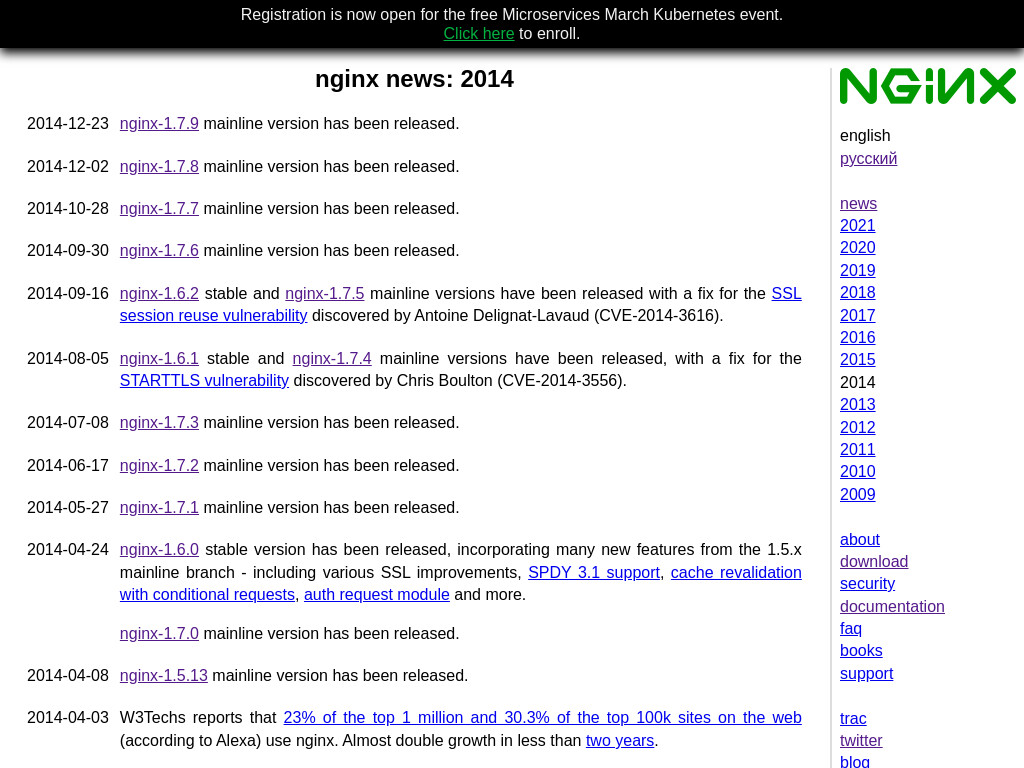The image size is (1024, 768).
Task: Click the date 2014-04-24
Action: 68,550
